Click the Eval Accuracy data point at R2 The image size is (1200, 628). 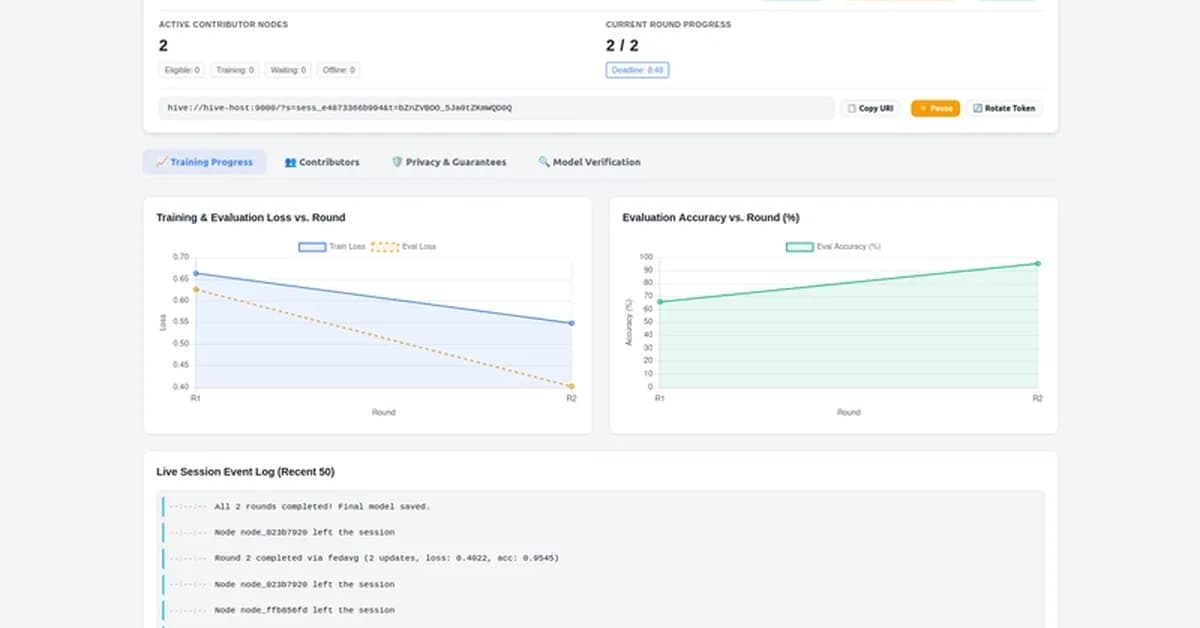click(1038, 263)
